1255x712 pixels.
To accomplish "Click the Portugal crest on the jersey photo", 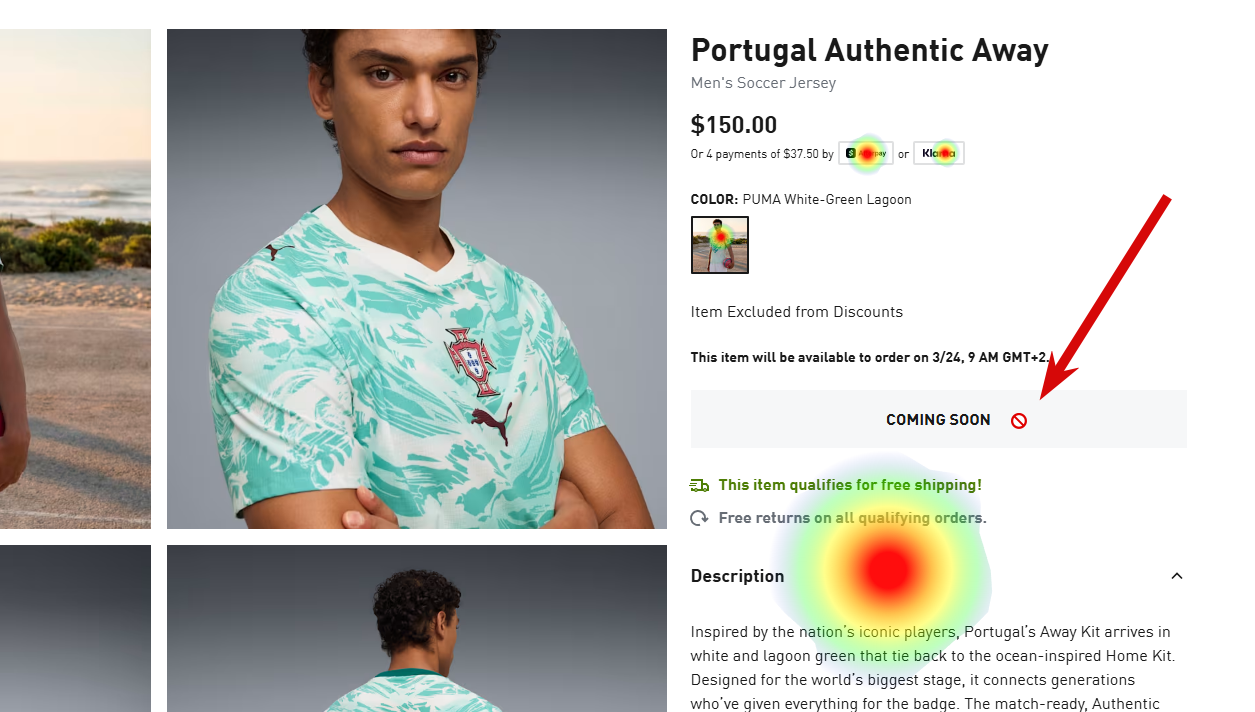I will pyautogui.click(x=471, y=361).
